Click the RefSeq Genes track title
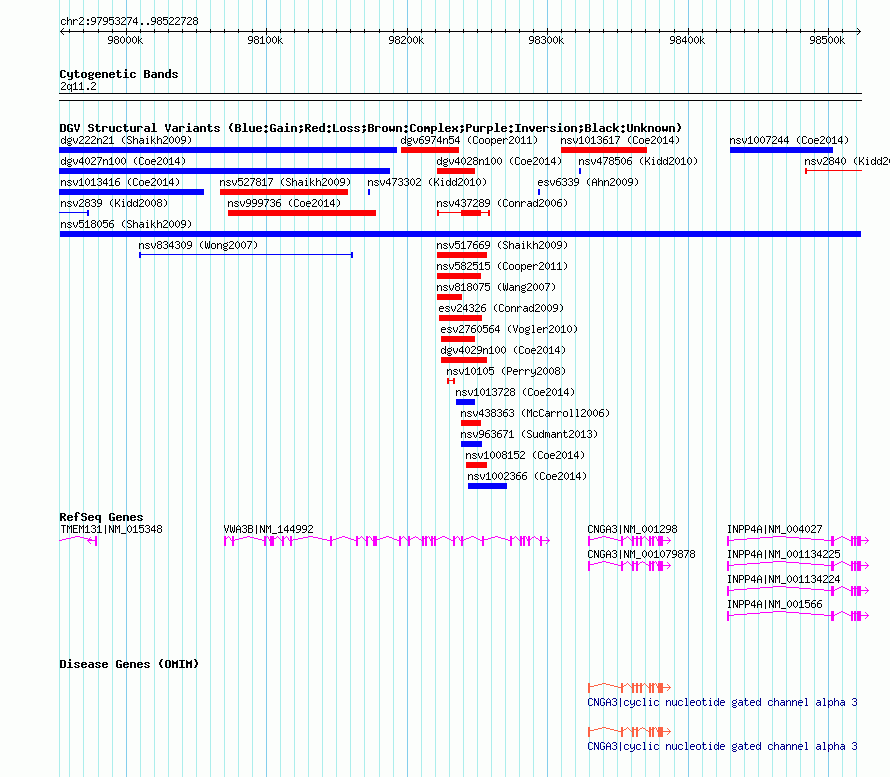Screen dimensions: 890x777 tap(101, 517)
